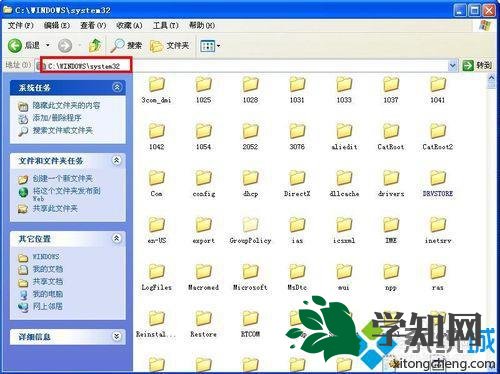Select the GroupPolicy folder icon

click(250, 225)
